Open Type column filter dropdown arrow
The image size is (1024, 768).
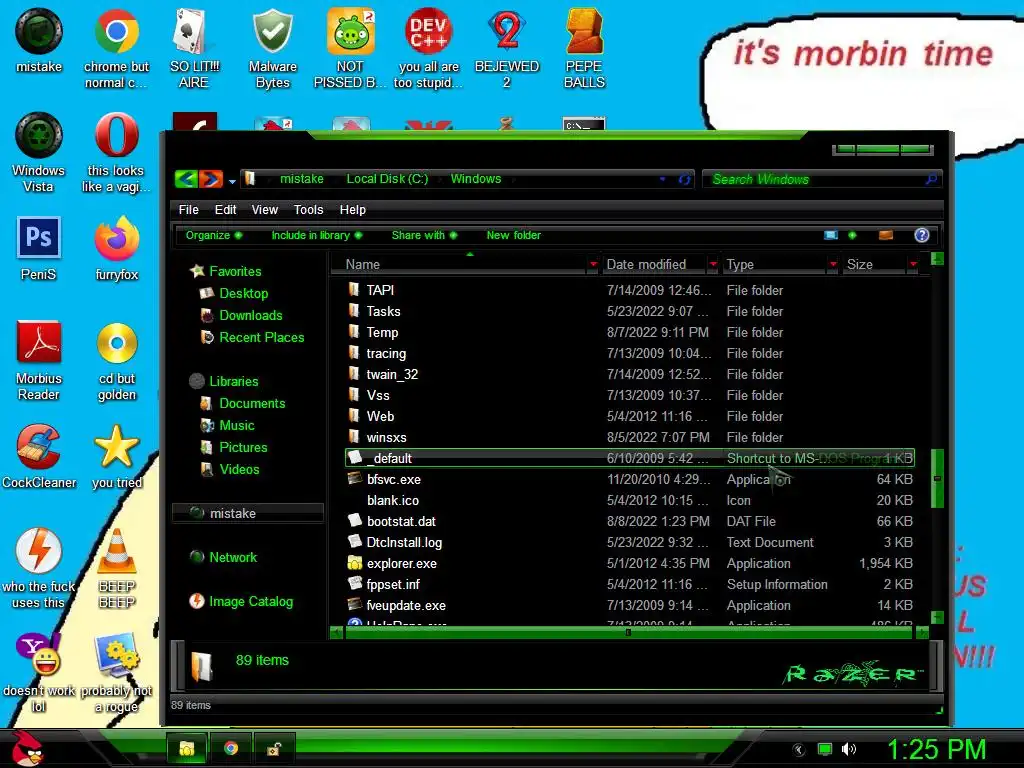click(833, 264)
